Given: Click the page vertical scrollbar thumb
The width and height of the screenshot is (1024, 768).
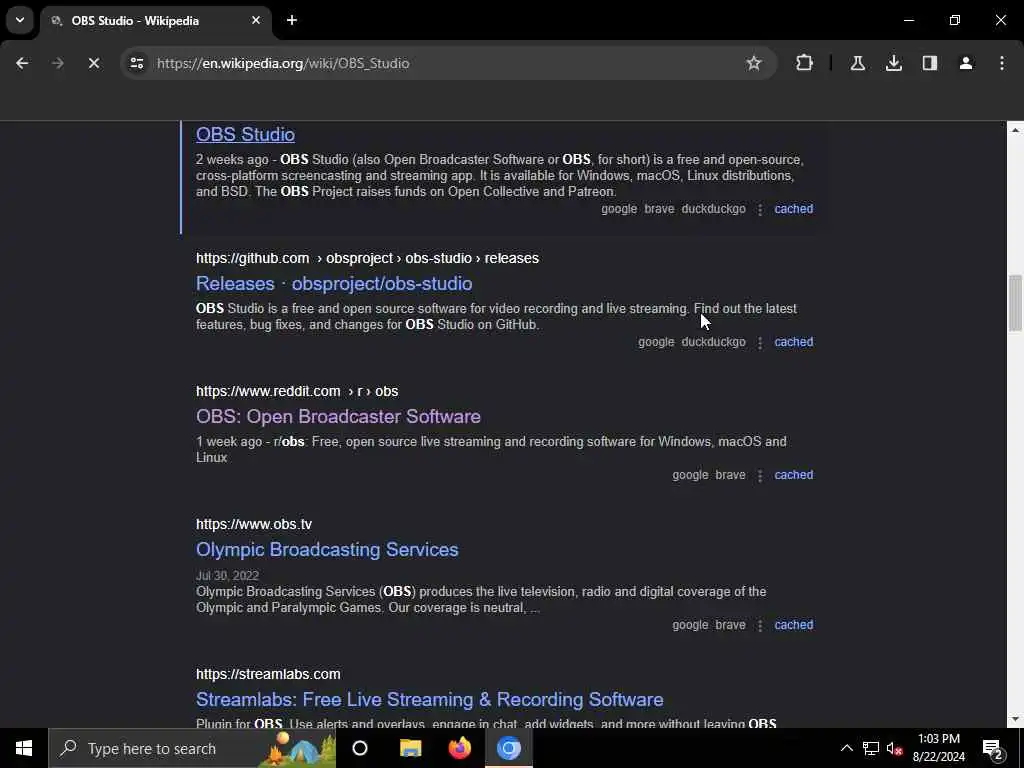Looking at the screenshot, I should (x=1015, y=303).
